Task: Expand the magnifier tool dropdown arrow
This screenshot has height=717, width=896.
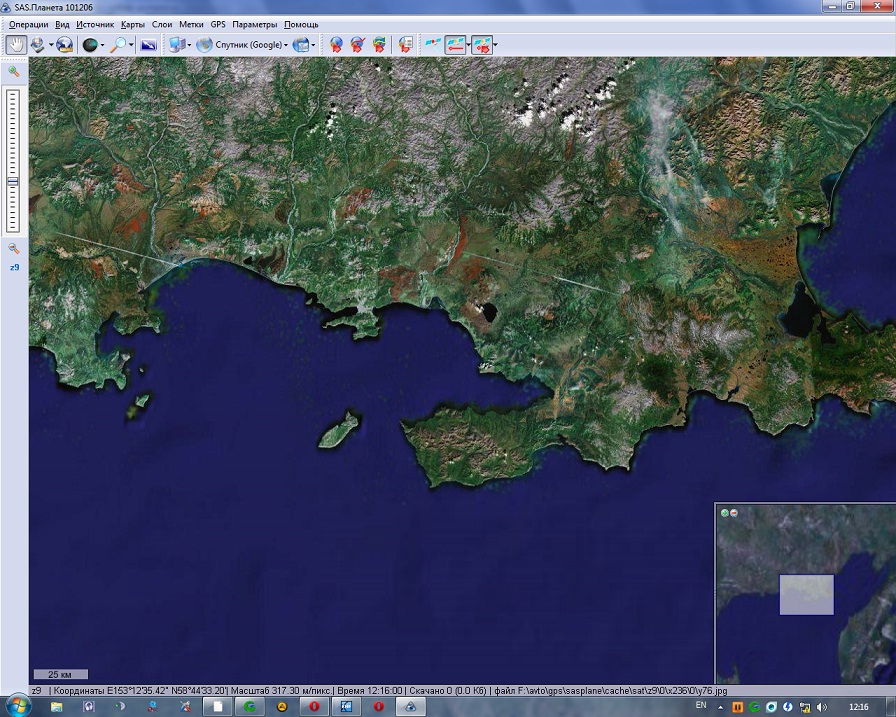Action: pos(131,45)
